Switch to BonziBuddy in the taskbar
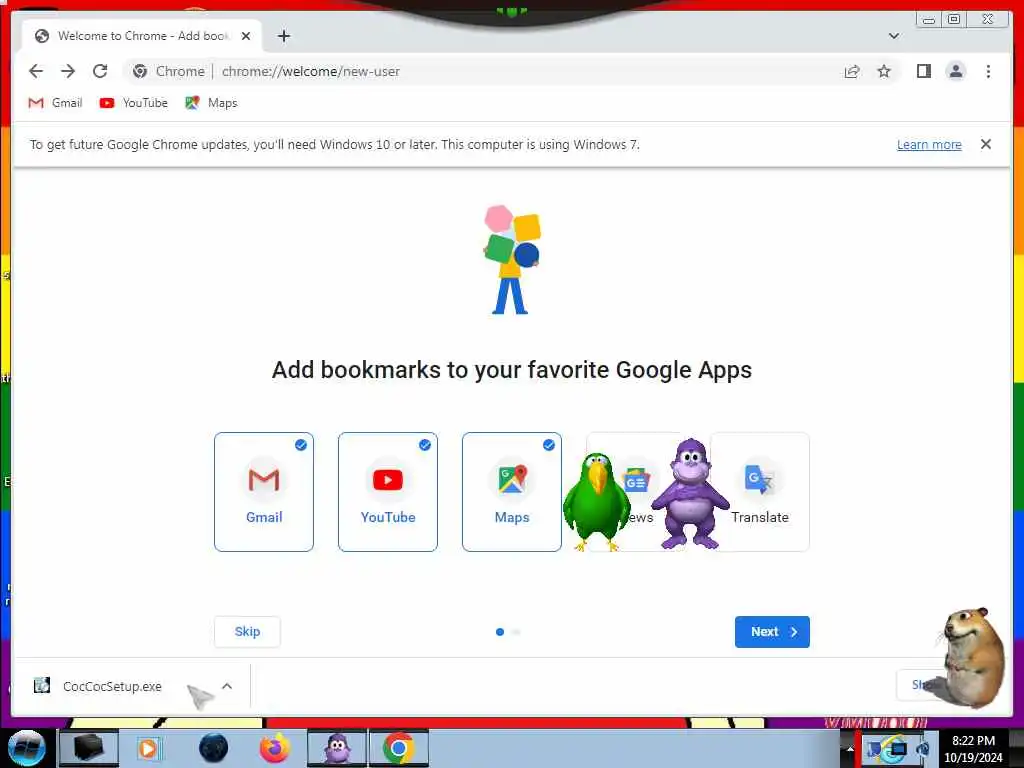The width and height of the screenshot is (1024, 768). click(337, 748)
